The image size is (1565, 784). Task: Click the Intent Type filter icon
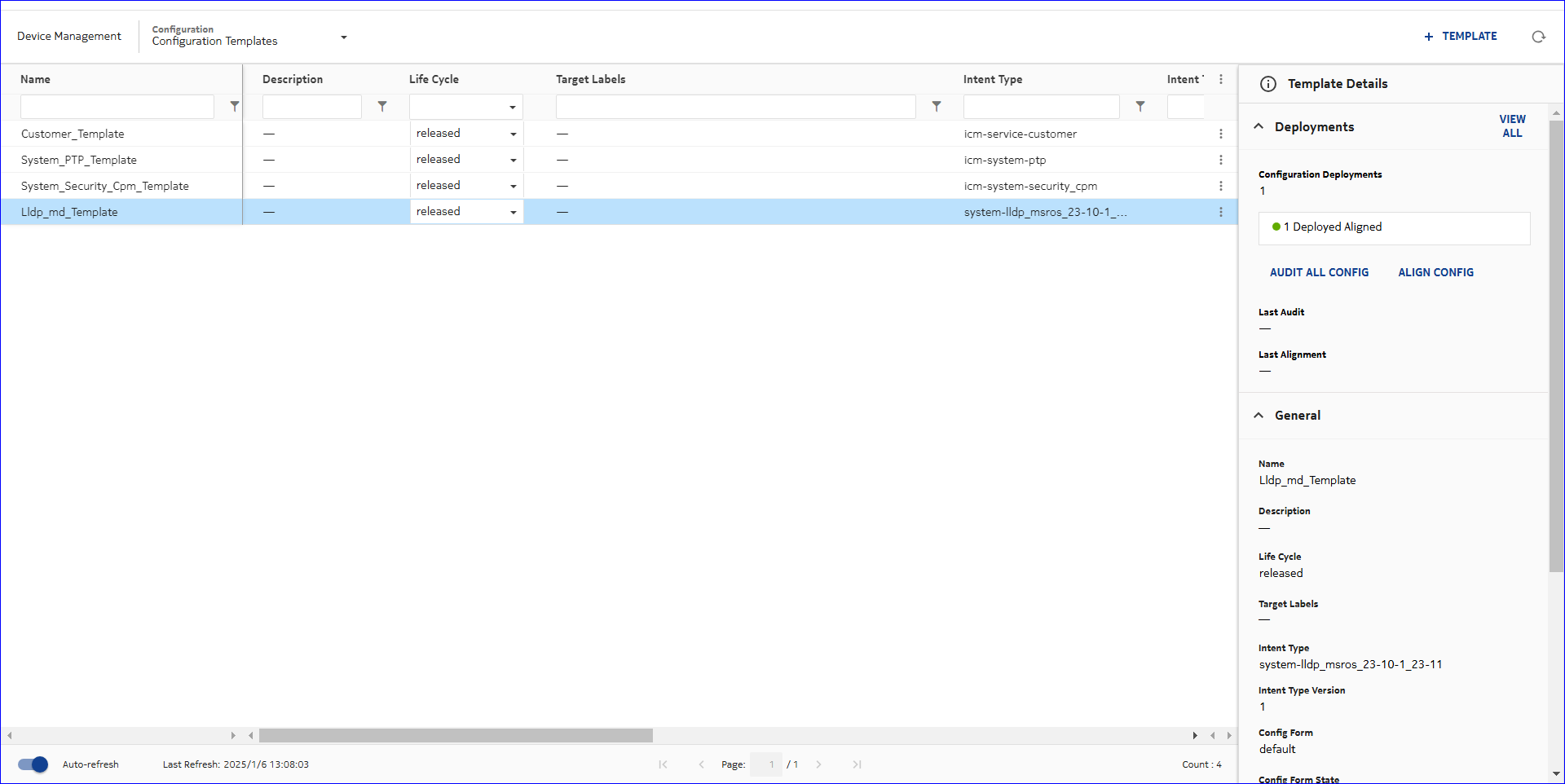tap(1140, 107)
